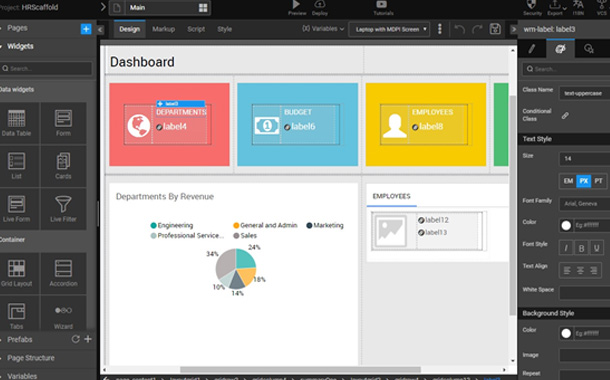Expand the Page Structure section
Viewport: 610px width, 380px height.
[x=30, y=358]
